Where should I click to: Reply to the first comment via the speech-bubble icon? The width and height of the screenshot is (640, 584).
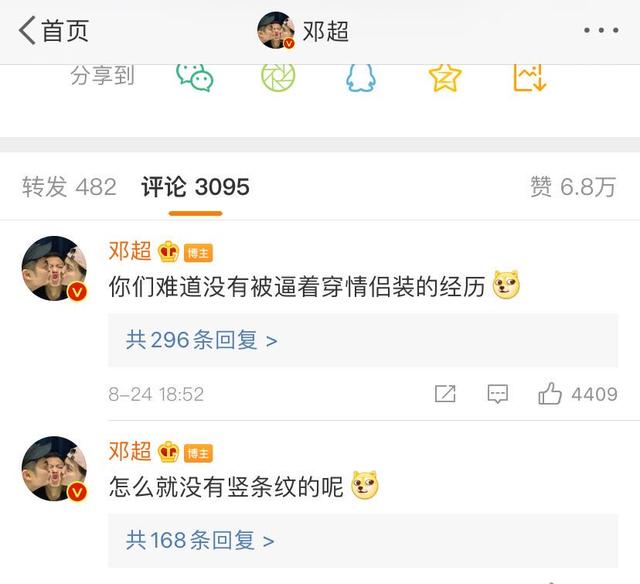(x=498, y=394)
